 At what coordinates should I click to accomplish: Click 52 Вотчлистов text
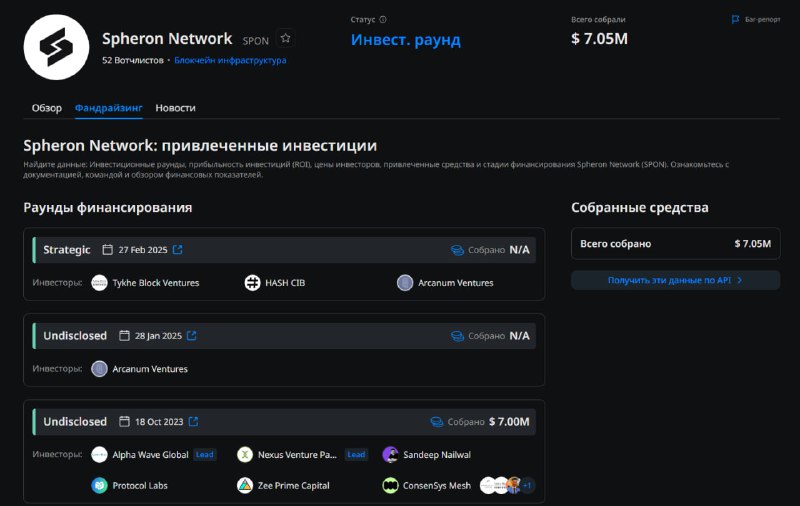[x=133, y=60]
